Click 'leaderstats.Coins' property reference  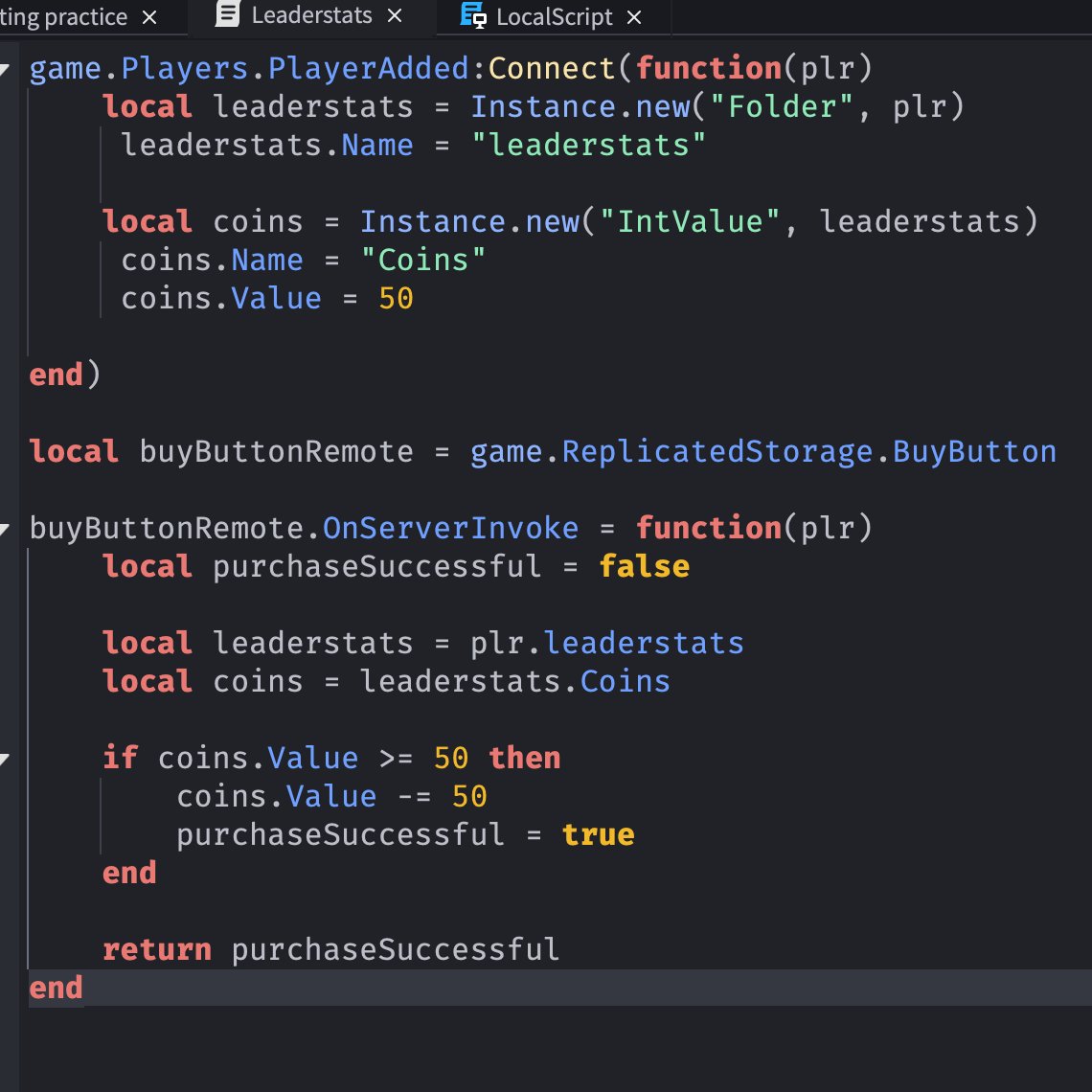(514, 682)
